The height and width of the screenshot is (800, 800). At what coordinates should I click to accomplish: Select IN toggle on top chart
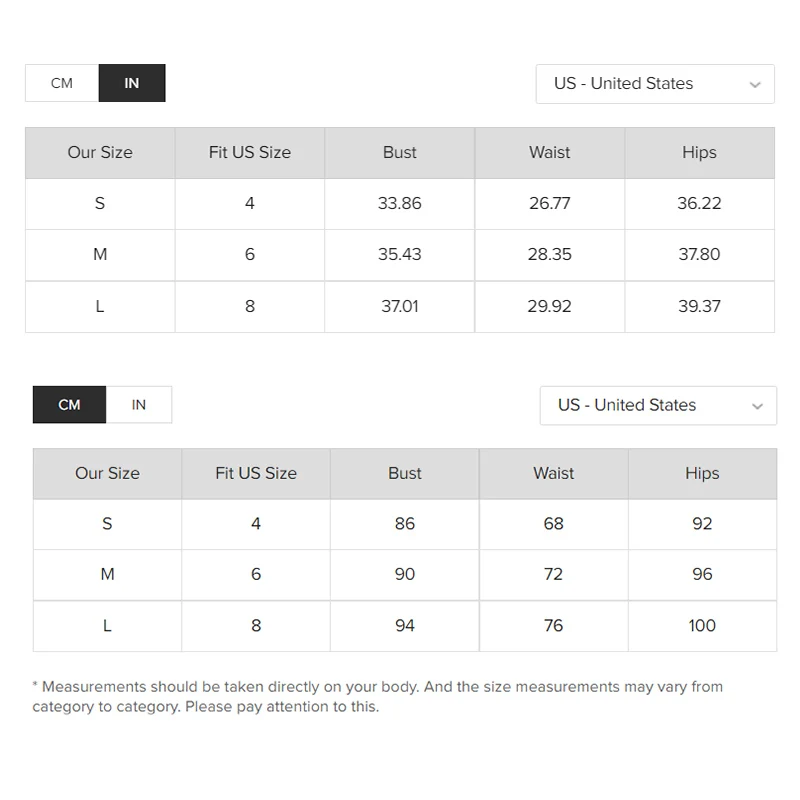[132, 83]
